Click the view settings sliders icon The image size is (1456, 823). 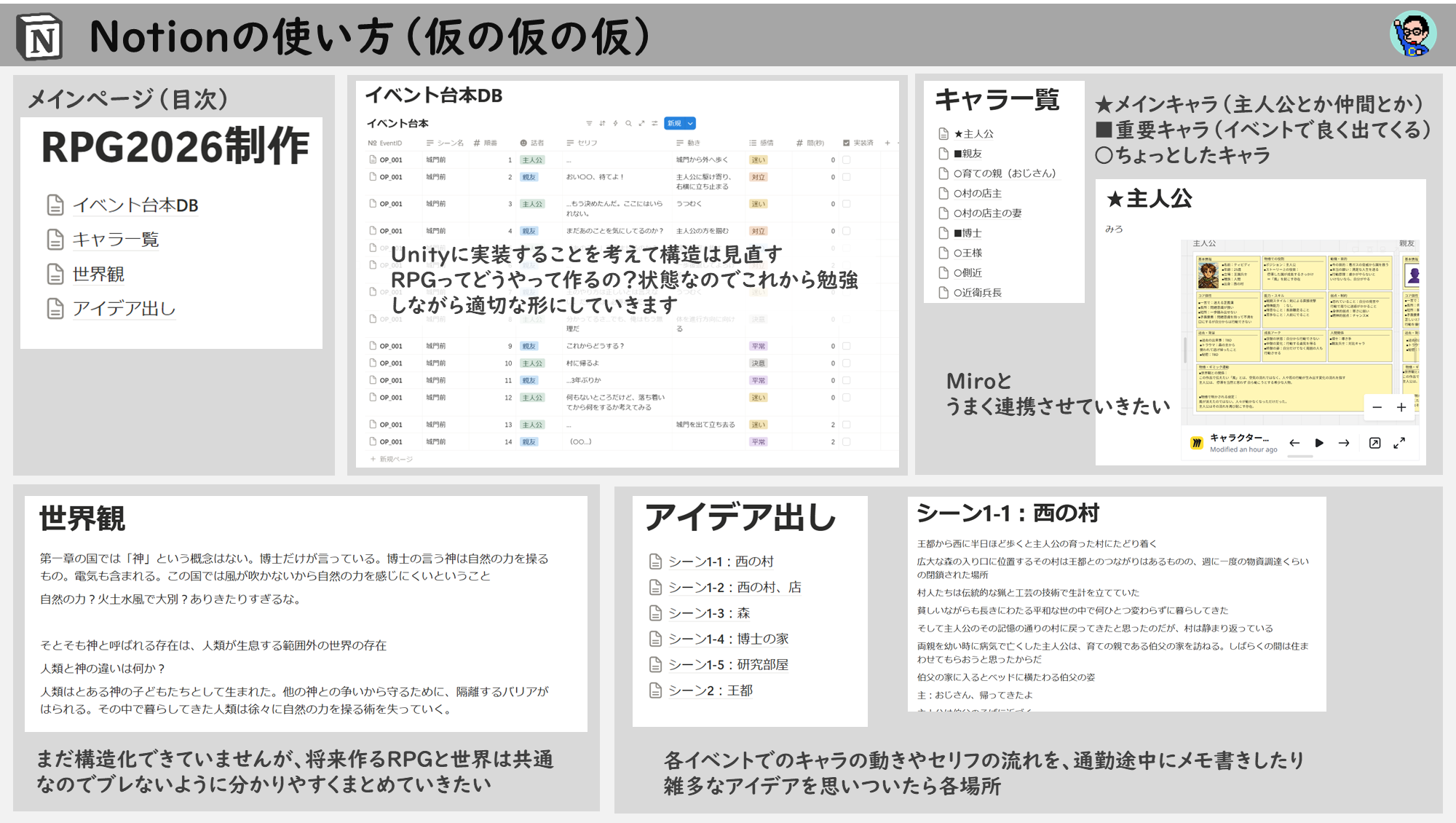pyautogui.click(x=654, y=123)
